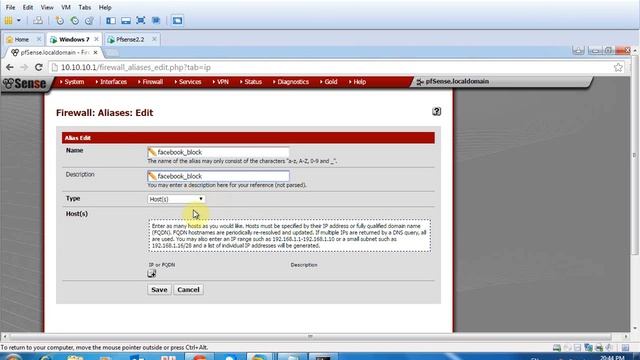The width and height of the screenshot is (640, 360).
Task: Open the snapshot manager icon
Action: (x=89, y=20)
